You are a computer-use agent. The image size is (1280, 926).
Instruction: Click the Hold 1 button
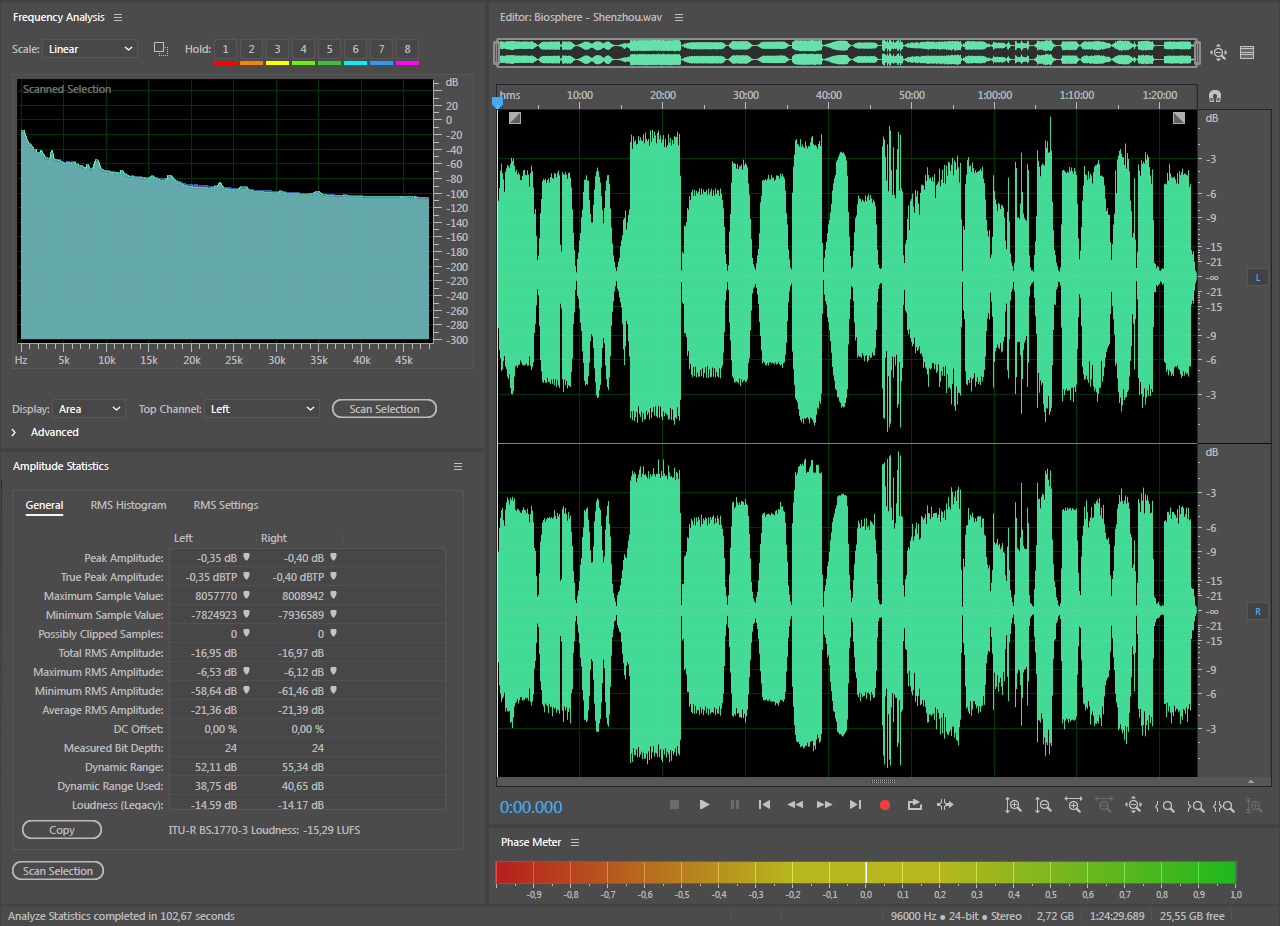pyautogui.click(x=226, y=49)
